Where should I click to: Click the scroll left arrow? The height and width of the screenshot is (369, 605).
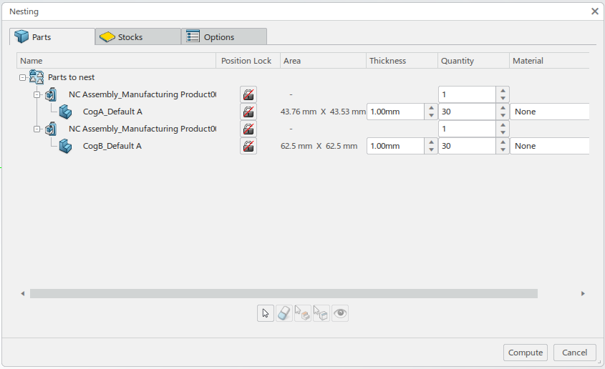pyautogui.click(x=23, y=294)
